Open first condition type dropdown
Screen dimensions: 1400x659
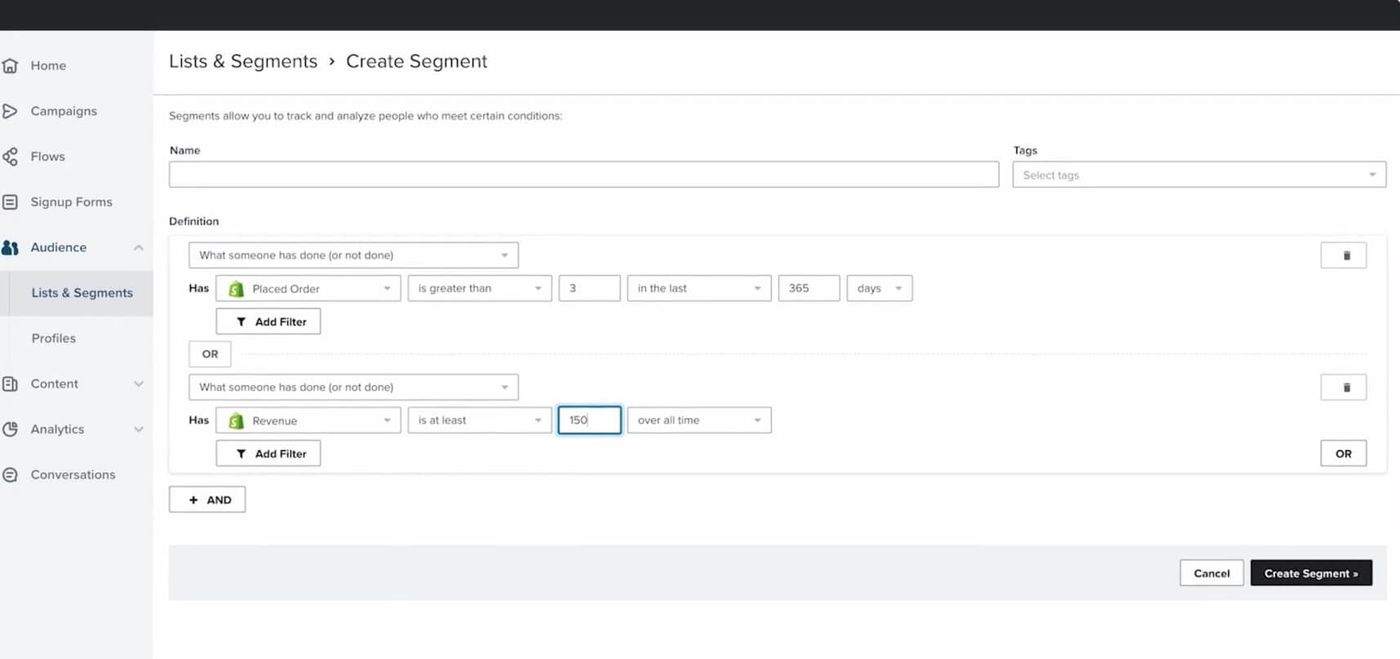point(354,255)
